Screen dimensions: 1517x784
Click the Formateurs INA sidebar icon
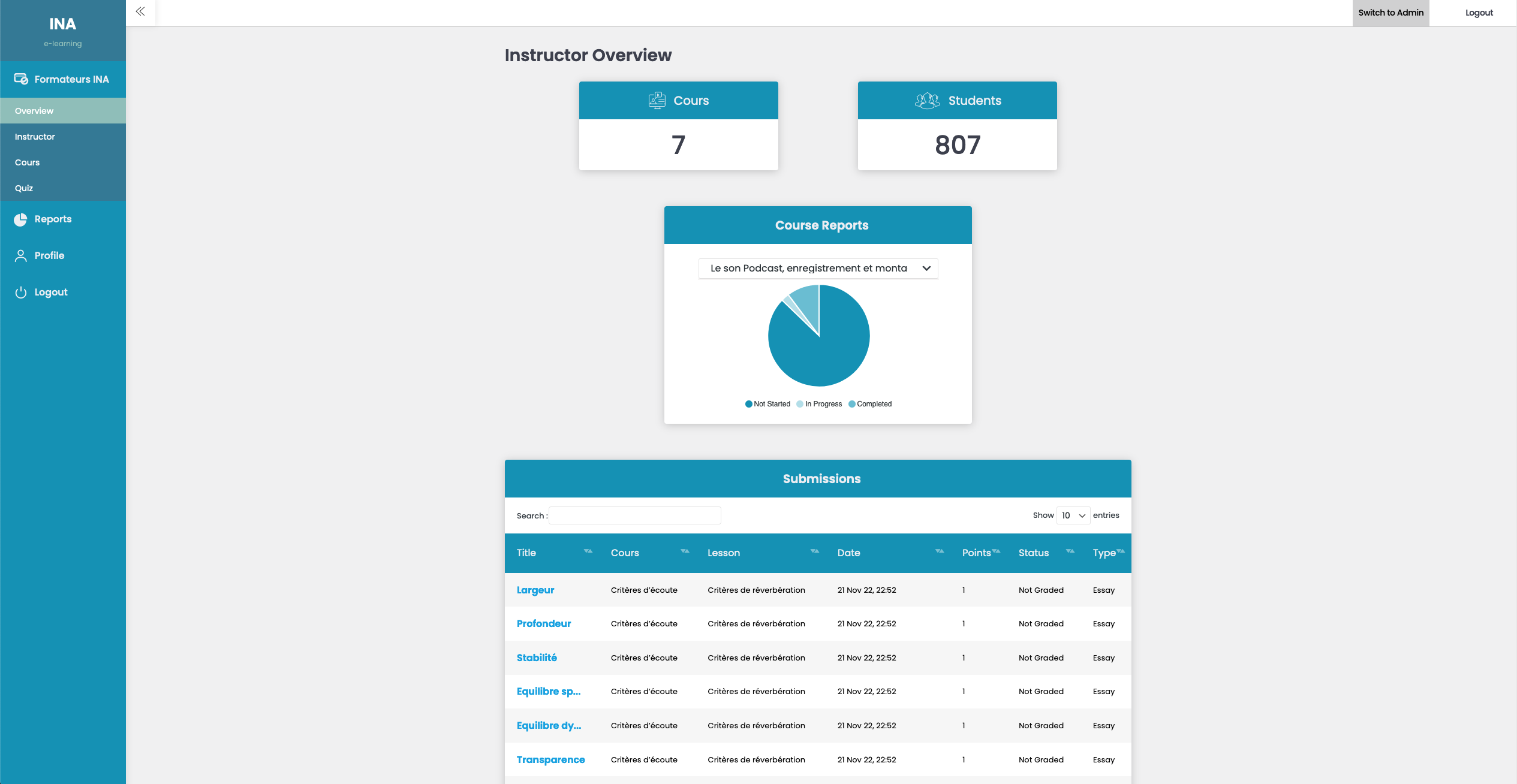(x=21, y=79)
